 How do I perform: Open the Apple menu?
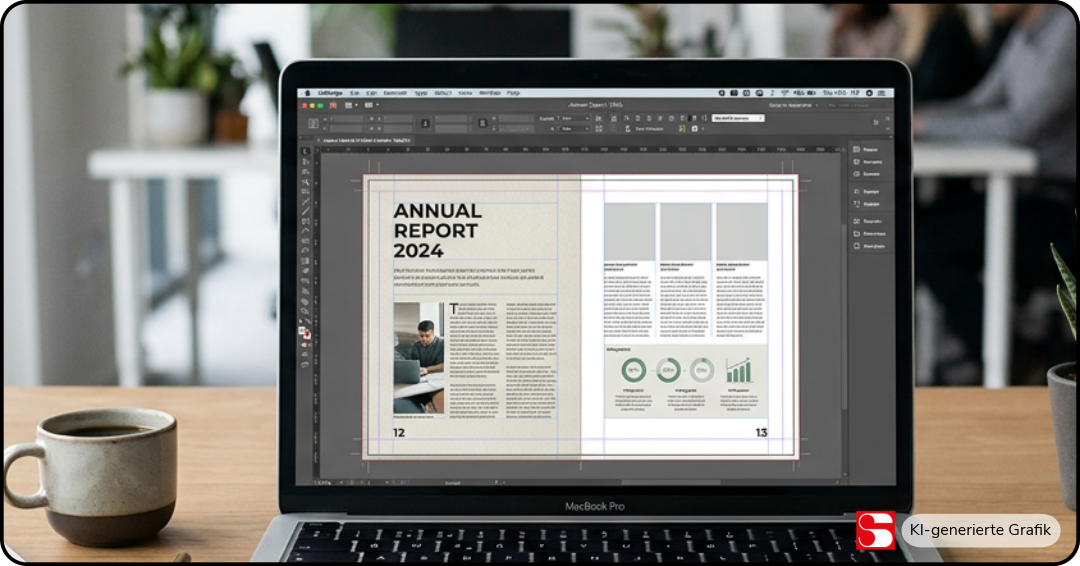[307, 93]
